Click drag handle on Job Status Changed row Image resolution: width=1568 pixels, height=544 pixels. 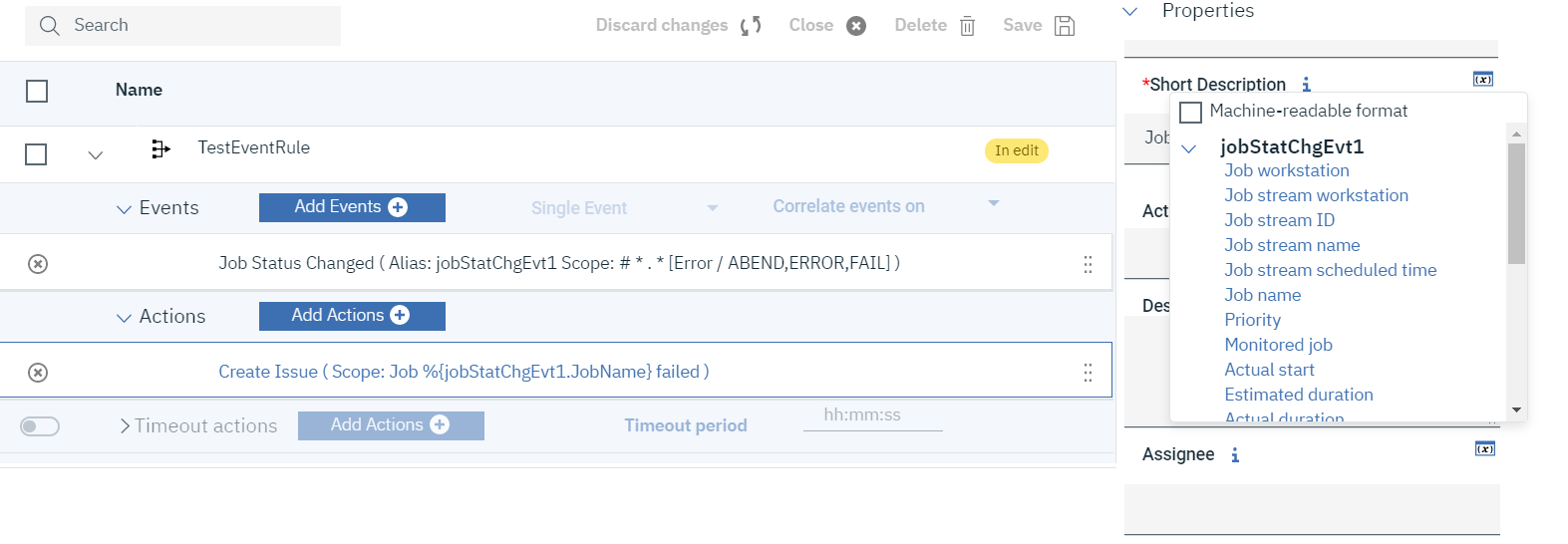pos(1088,264)
